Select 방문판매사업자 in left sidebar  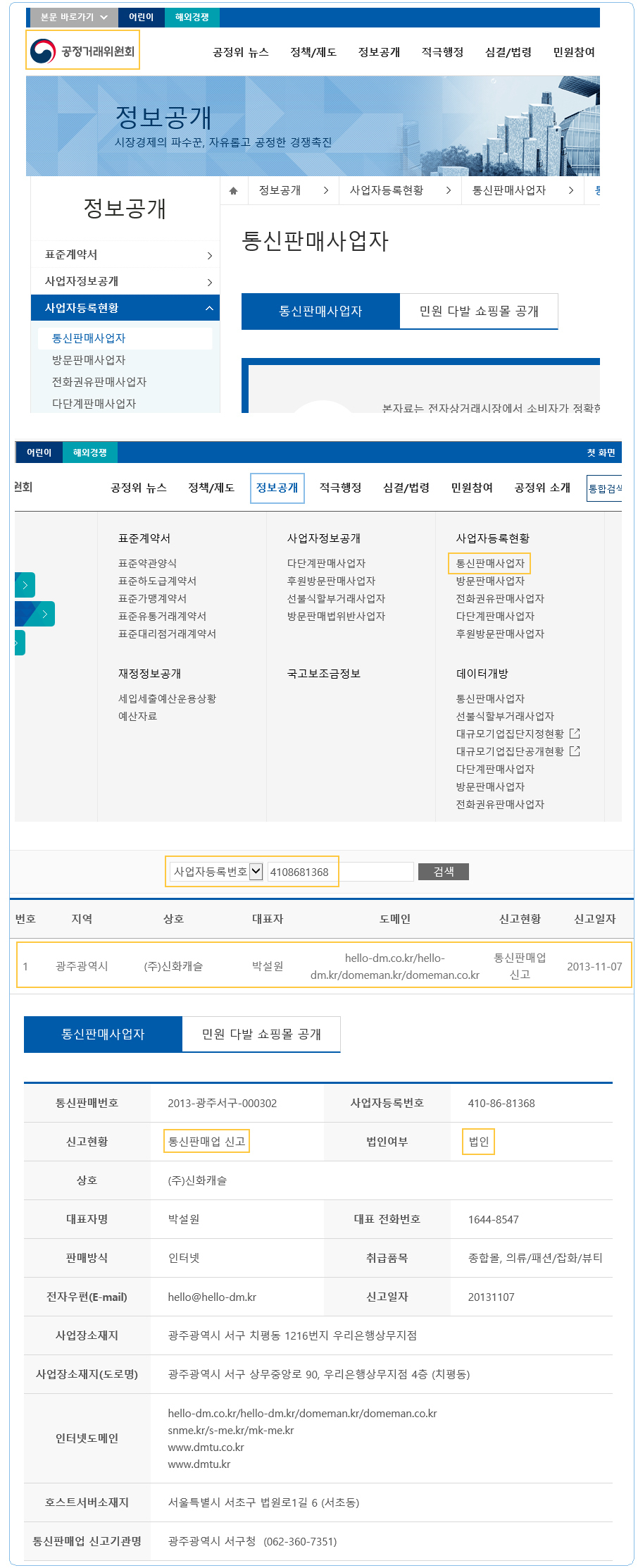(x=89, y=360)
